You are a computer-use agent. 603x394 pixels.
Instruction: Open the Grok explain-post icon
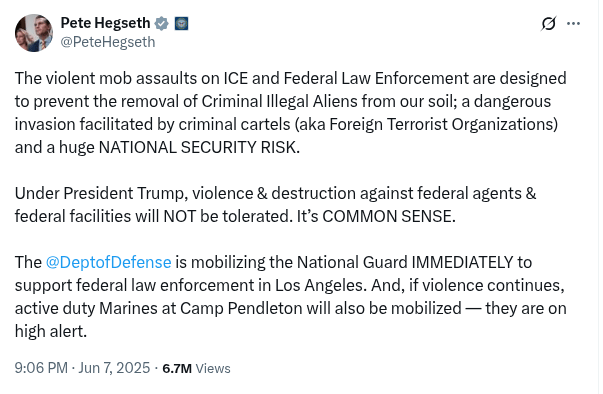point(548,24)
